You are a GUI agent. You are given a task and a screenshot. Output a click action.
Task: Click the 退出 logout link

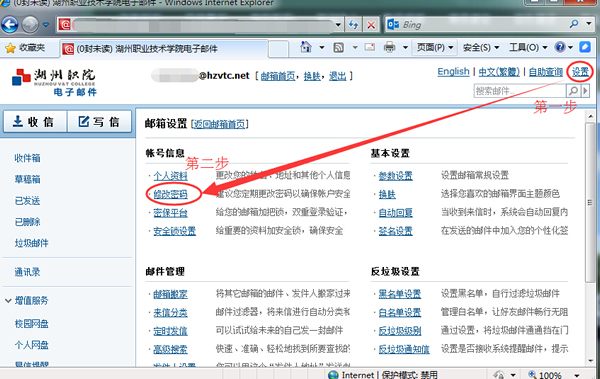point(338,76)
